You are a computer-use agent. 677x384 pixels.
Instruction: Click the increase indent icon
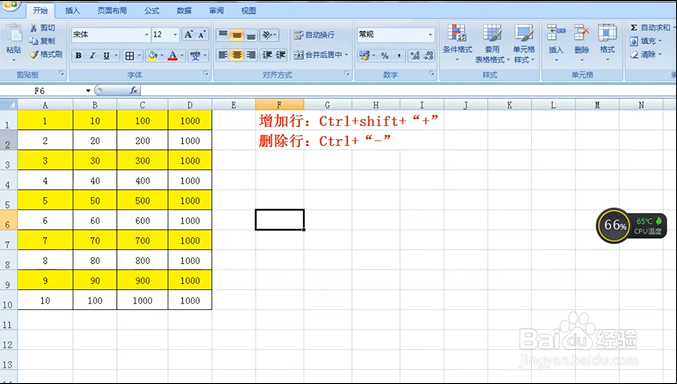point(281,55)
